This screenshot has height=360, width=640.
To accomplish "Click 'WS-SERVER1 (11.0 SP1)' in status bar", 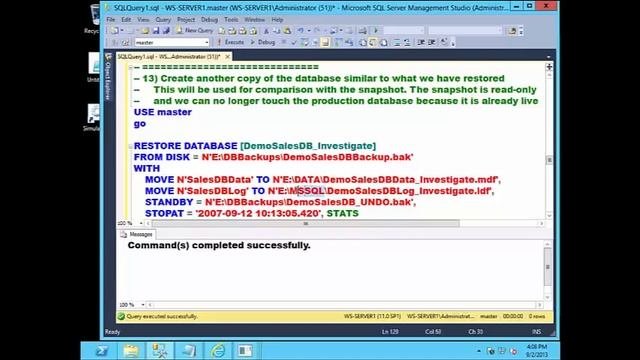I will pyautogui.click(x=372, y=316).
